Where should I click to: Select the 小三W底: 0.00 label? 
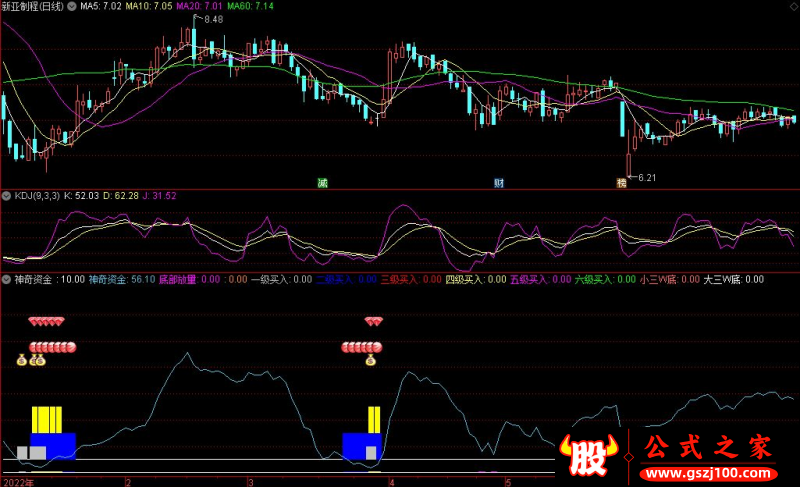(670, 279)
